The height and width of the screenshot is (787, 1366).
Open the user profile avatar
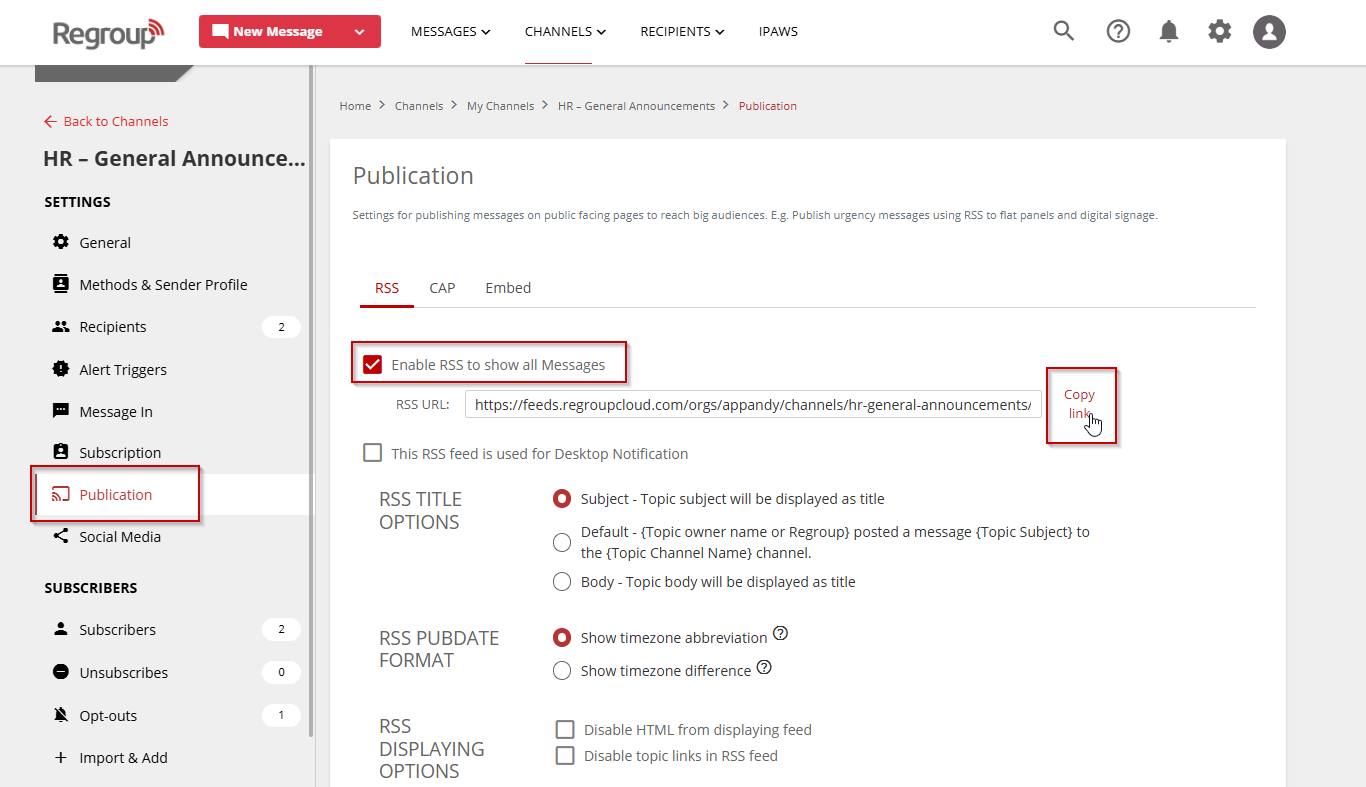click(1270, 31)
